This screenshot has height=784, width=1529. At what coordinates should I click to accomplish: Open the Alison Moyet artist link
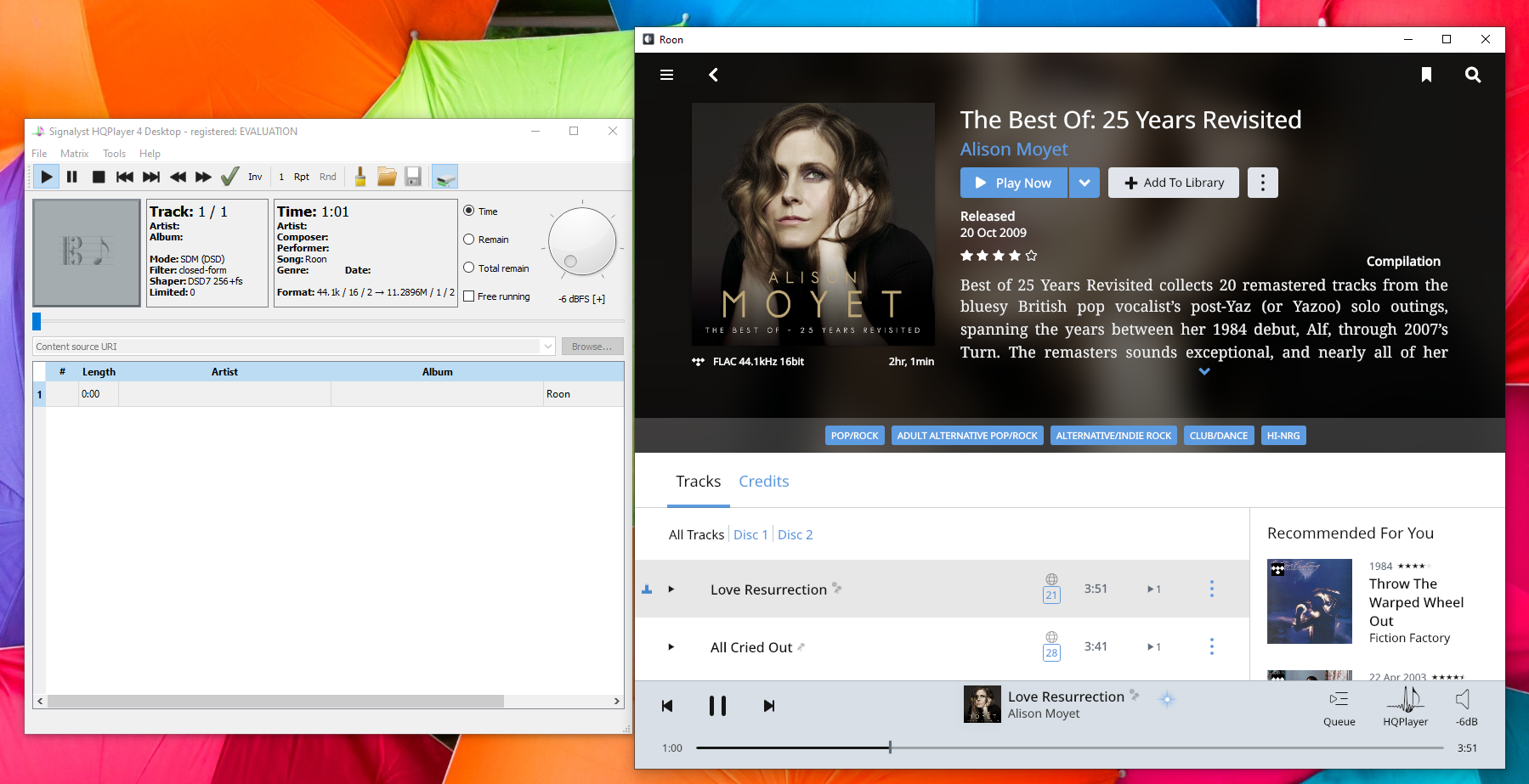click(x=1014, y=149)
